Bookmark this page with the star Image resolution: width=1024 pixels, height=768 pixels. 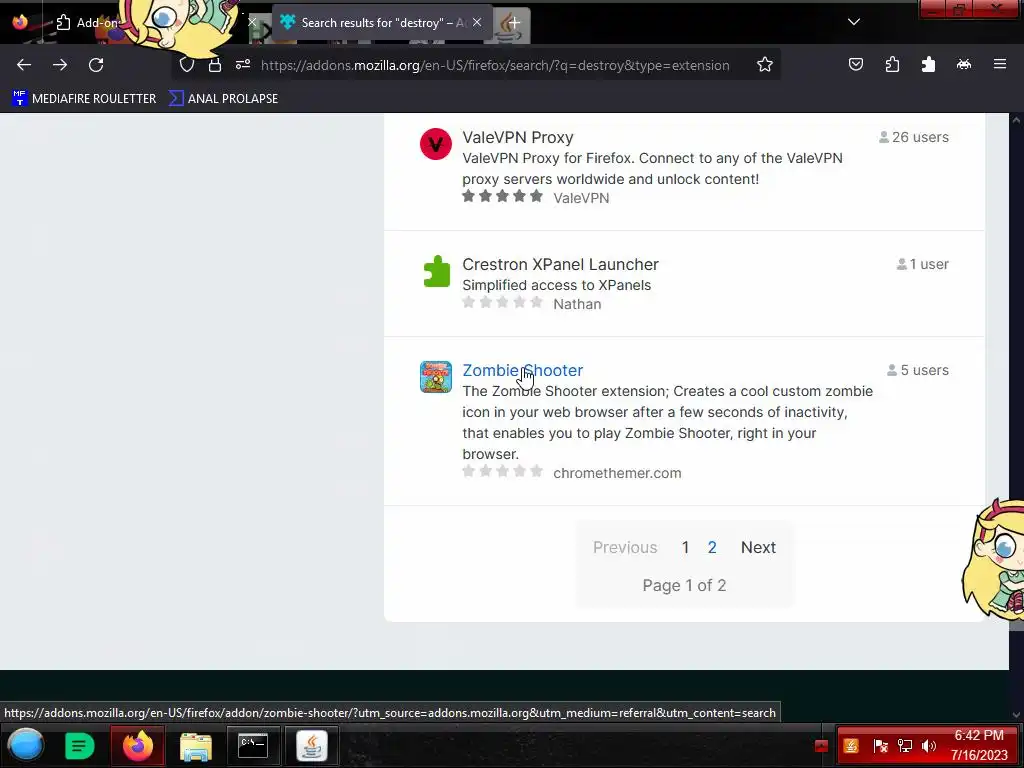(x=765, y=65)
